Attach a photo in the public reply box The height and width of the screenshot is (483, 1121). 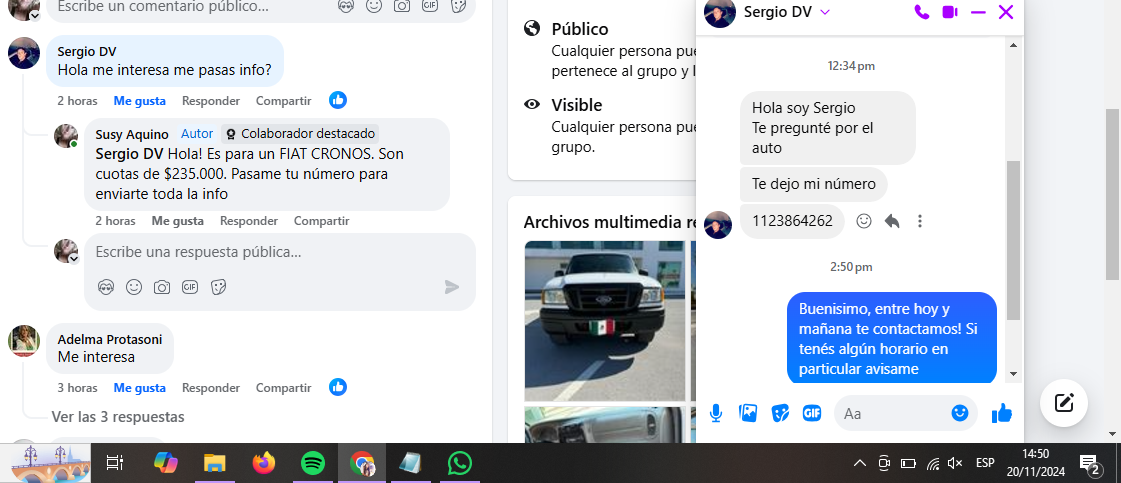[162, 287]
